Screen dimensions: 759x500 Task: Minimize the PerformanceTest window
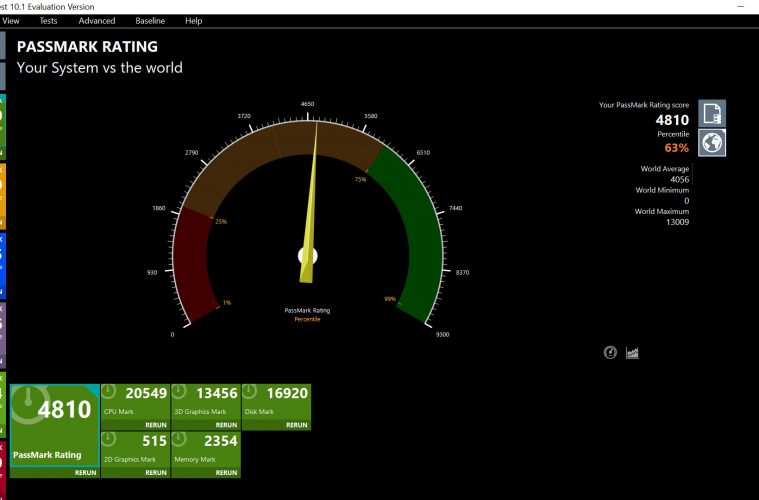coord(741,6)
